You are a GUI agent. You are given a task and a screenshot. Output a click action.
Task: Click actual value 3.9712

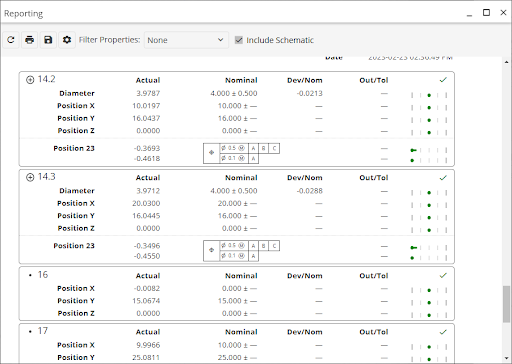148,191
